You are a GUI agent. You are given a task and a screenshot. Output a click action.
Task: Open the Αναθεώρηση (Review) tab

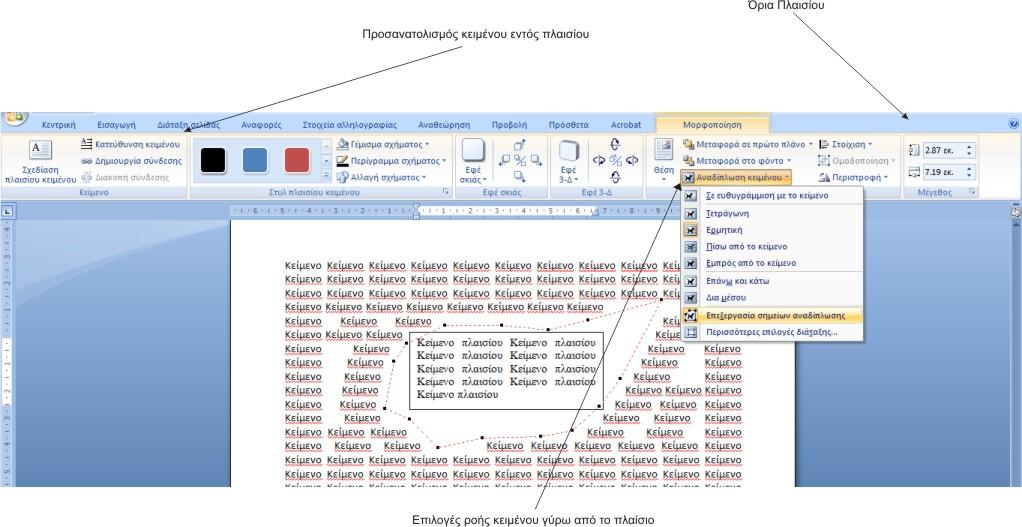click(444, 124)
